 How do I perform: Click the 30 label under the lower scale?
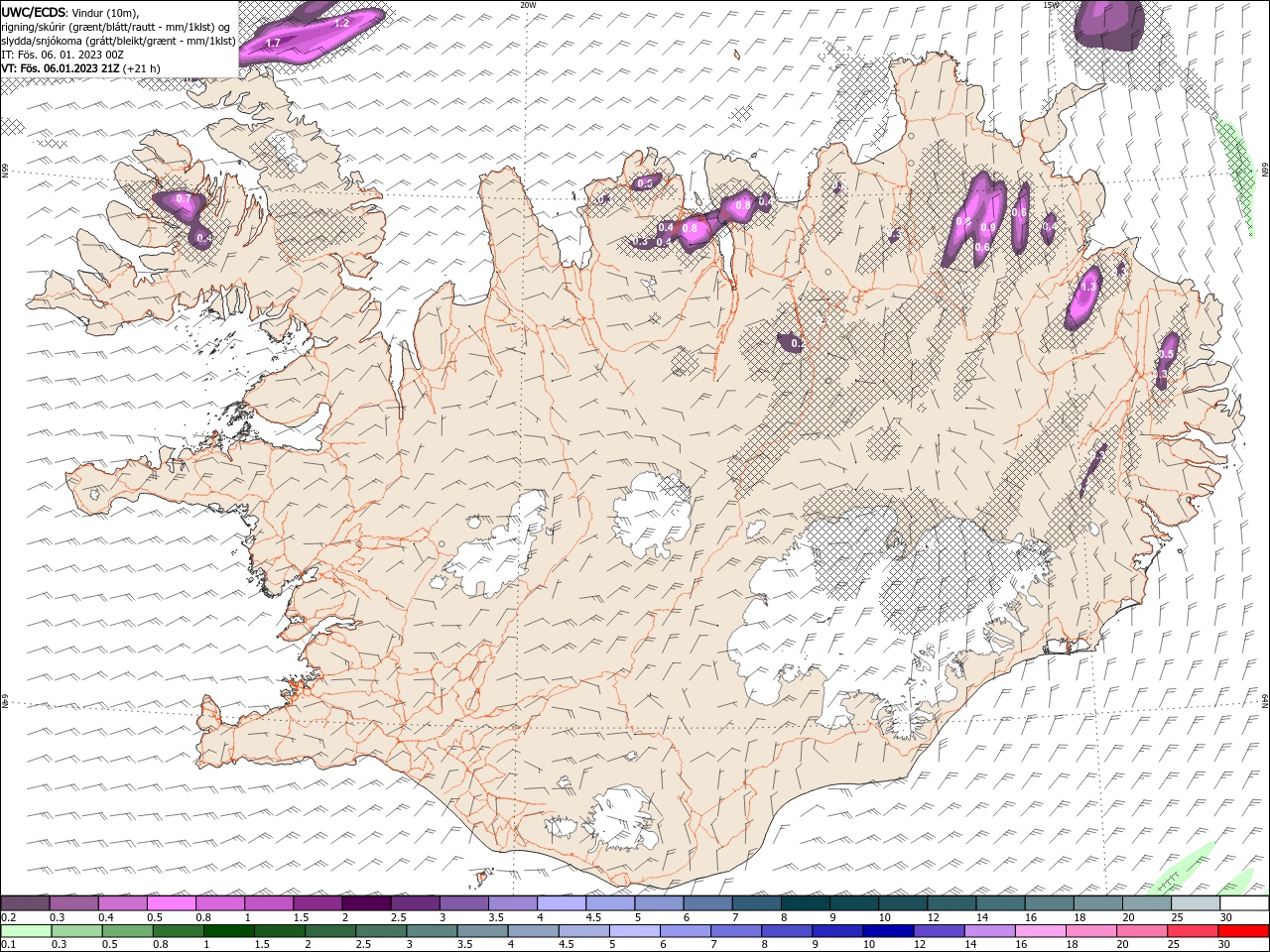click(1225, 945)
